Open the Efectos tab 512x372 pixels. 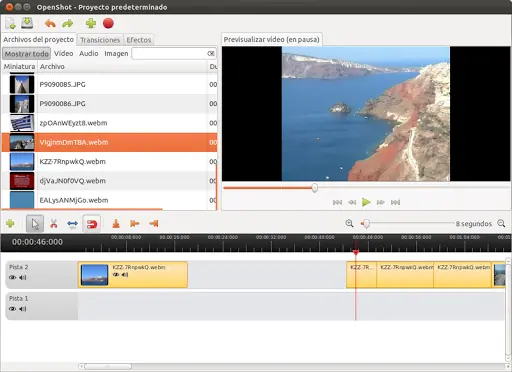point(139,40)
